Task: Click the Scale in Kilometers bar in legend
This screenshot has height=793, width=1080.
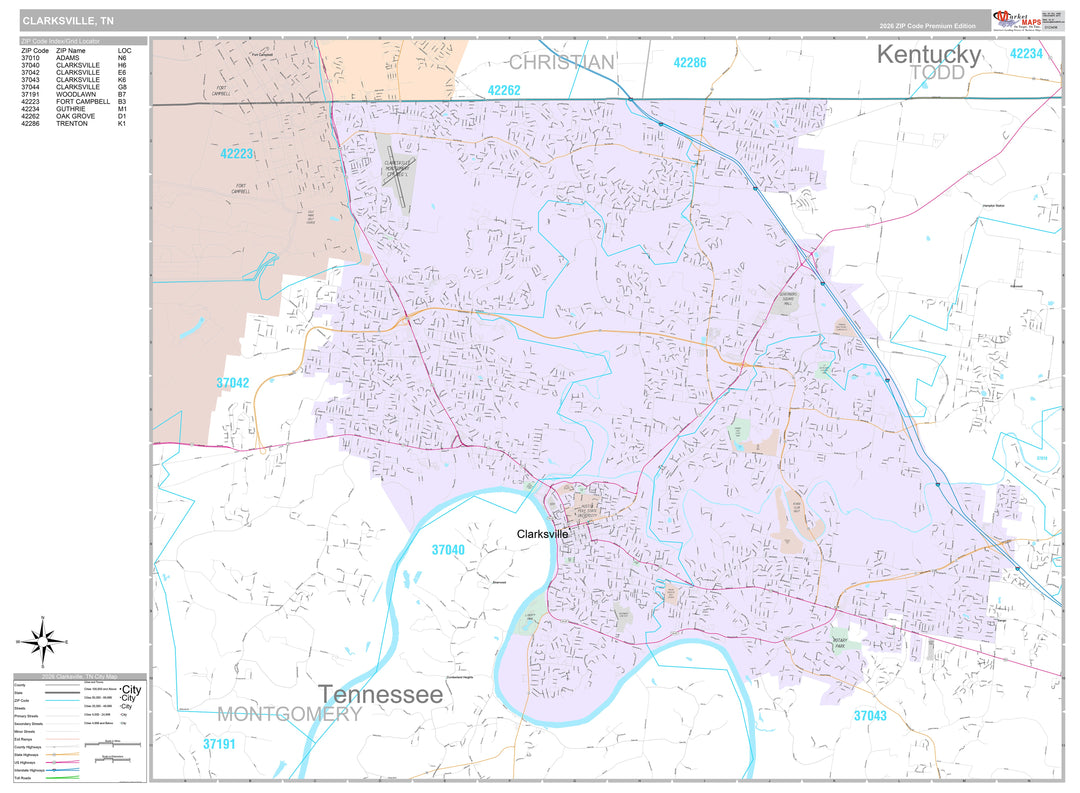Action: point(112,760)
